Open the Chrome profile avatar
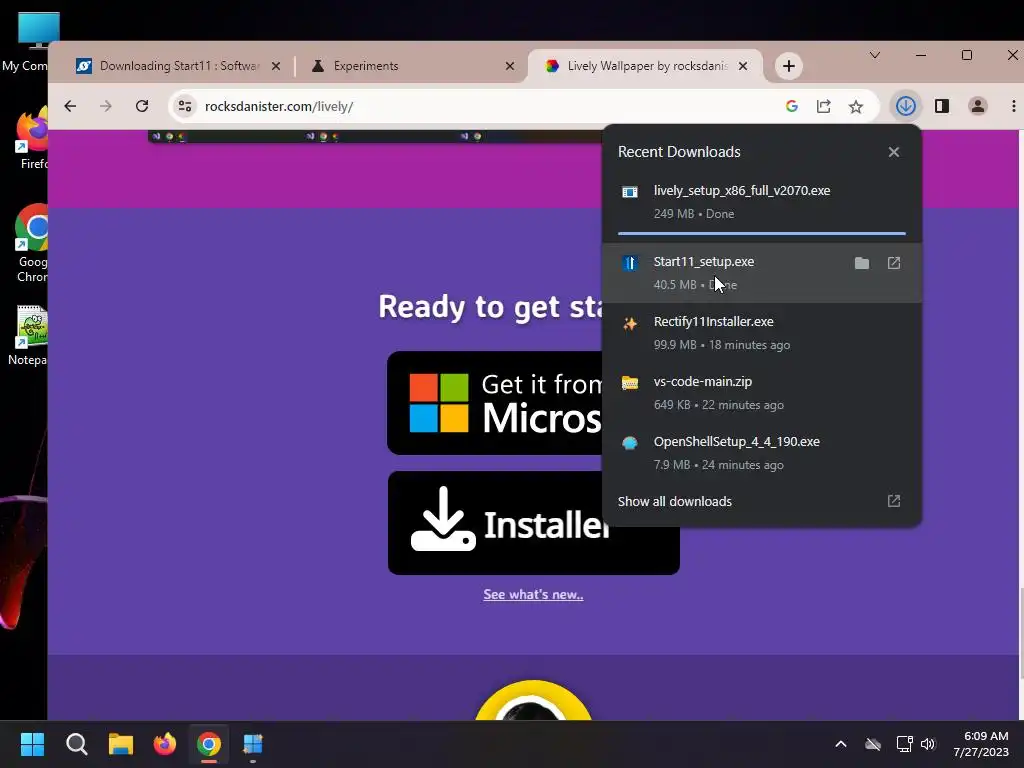The height and width of the screenshot is (768, 1024). [x=977, y=106]
